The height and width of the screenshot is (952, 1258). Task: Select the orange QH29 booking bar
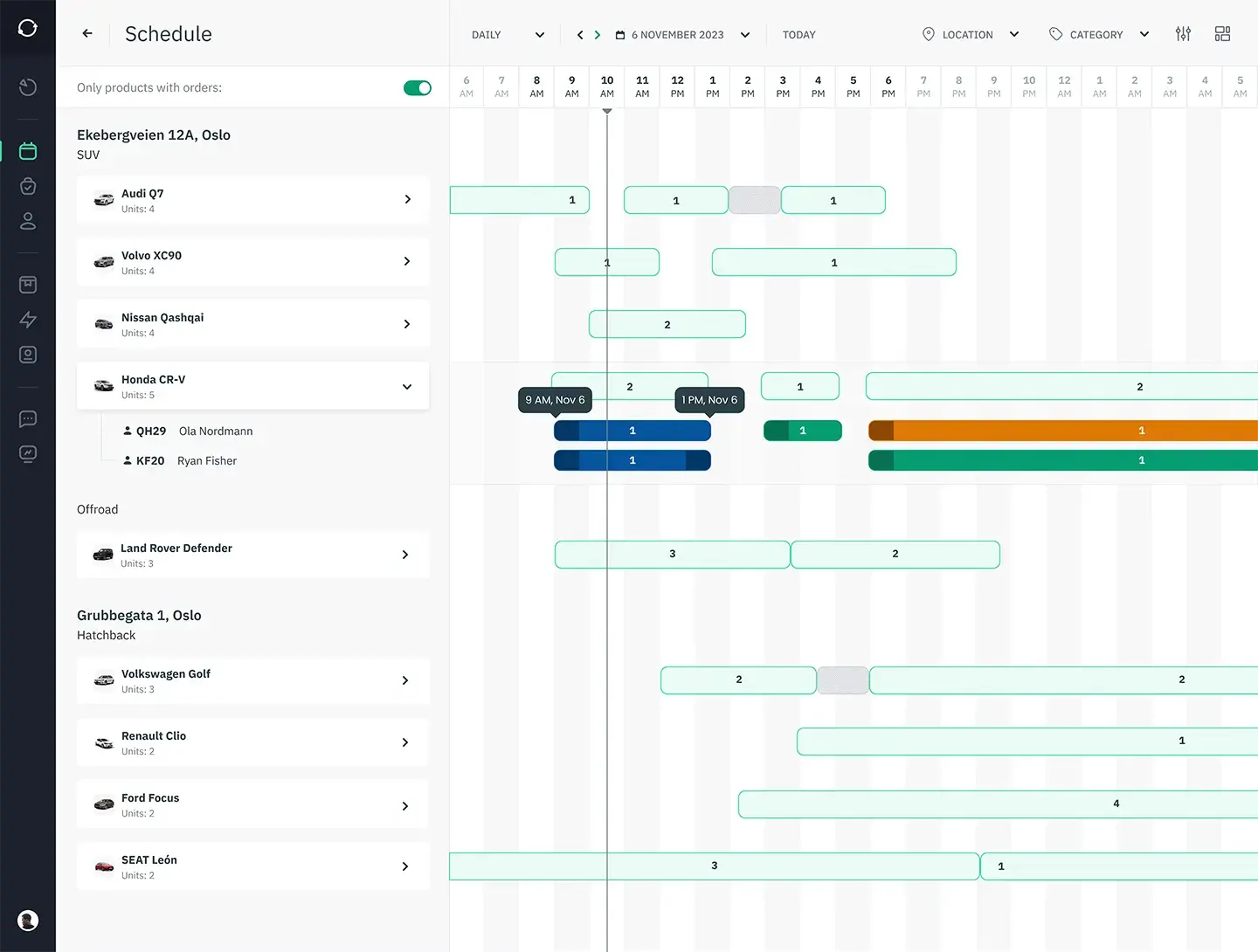(1062, 431)
